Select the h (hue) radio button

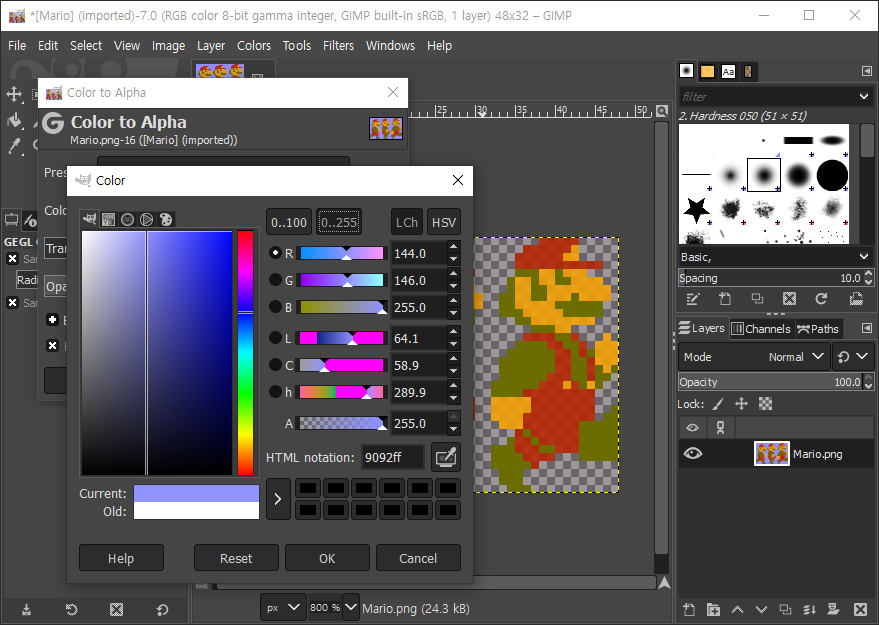(x=275, y=392)
